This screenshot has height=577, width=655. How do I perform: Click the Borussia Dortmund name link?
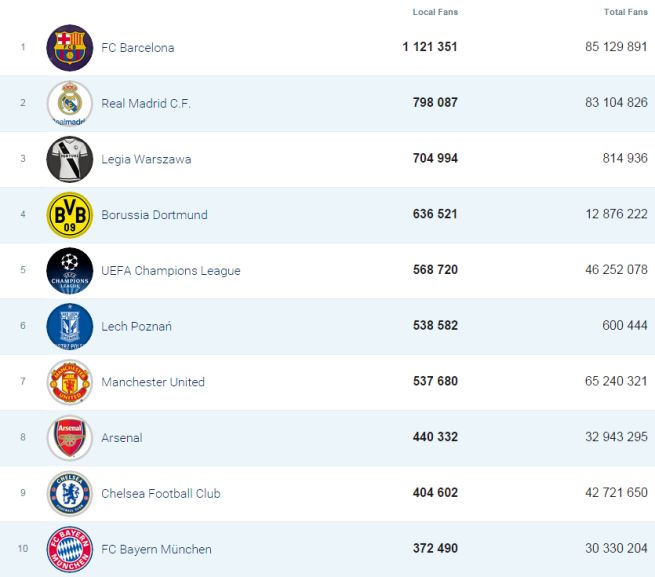[154, 215]
